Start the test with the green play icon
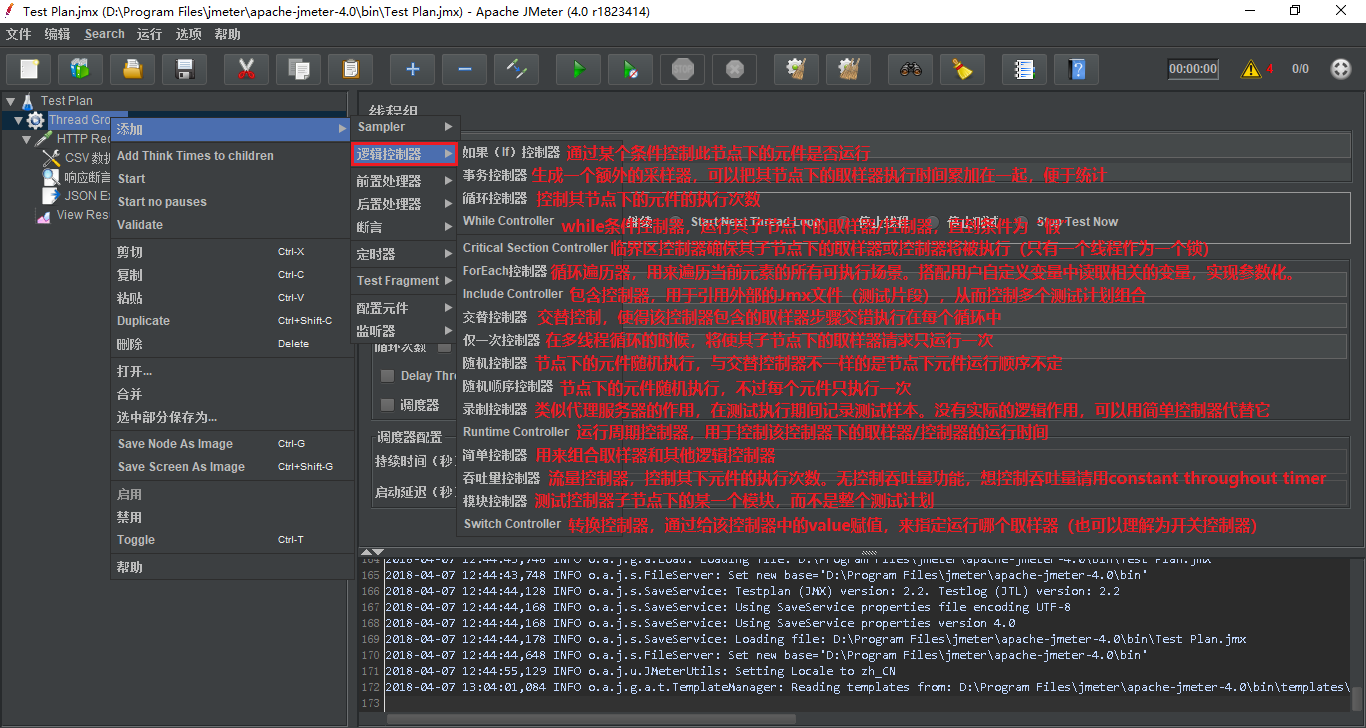The height and width of the screenshot is (728, 1366). (x=578, y=69)
